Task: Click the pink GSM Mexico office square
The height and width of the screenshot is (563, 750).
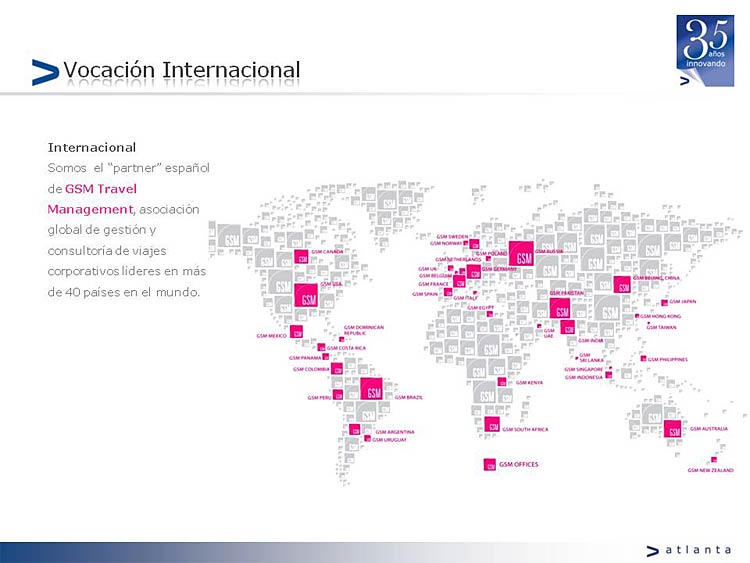Action: pos(297,331)
